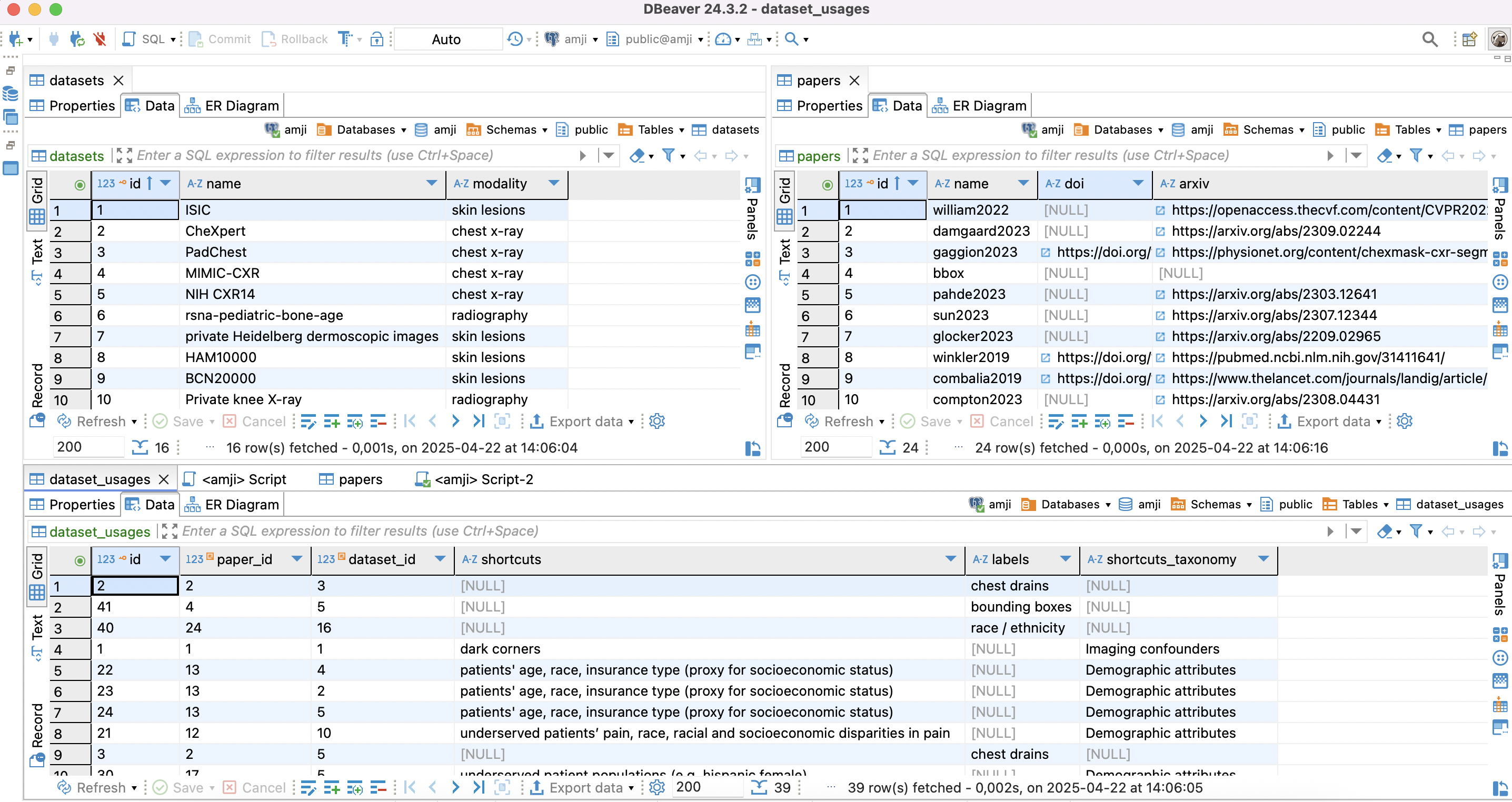Click the Disconnect red plug toolbar icon
The image size is (1512, 802).
point(100,39)
